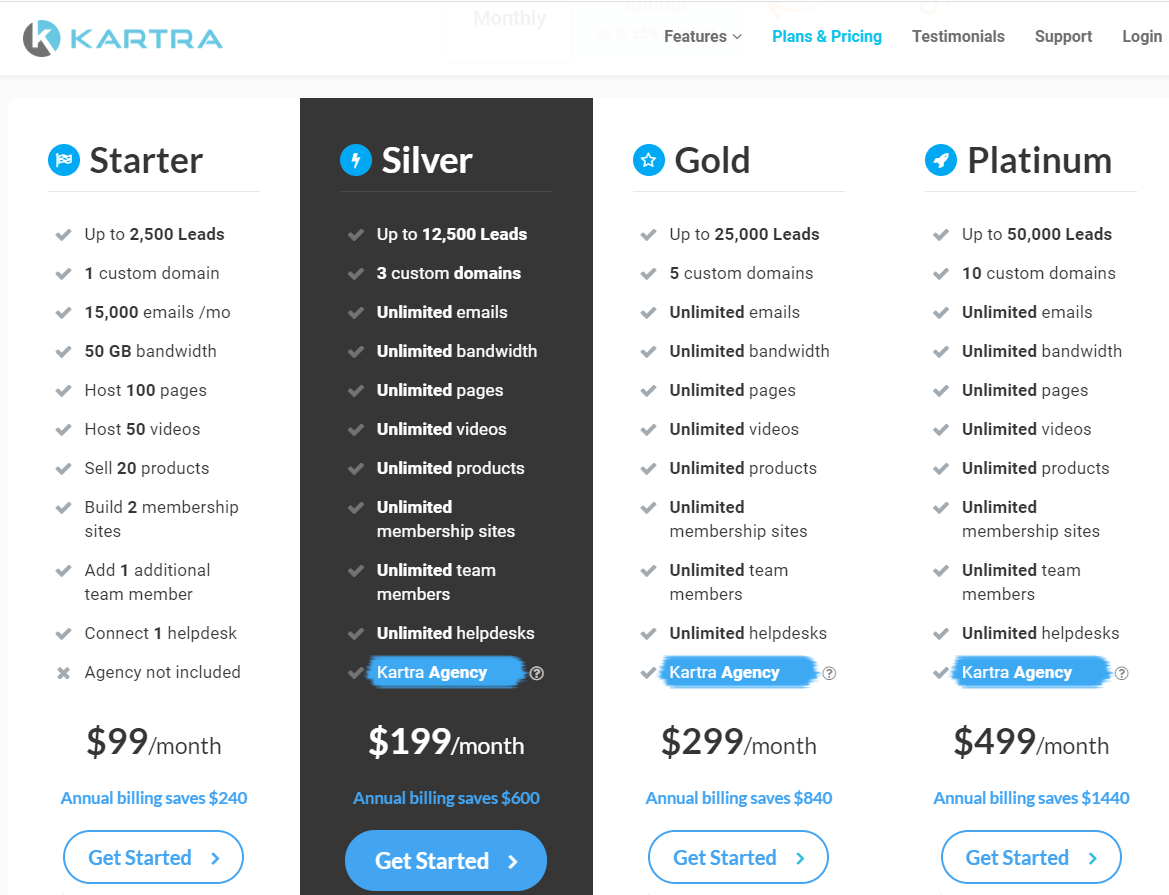Click the Kartra logo icon
Viewport: 1169px width, 895px height.
click(41, 38)
